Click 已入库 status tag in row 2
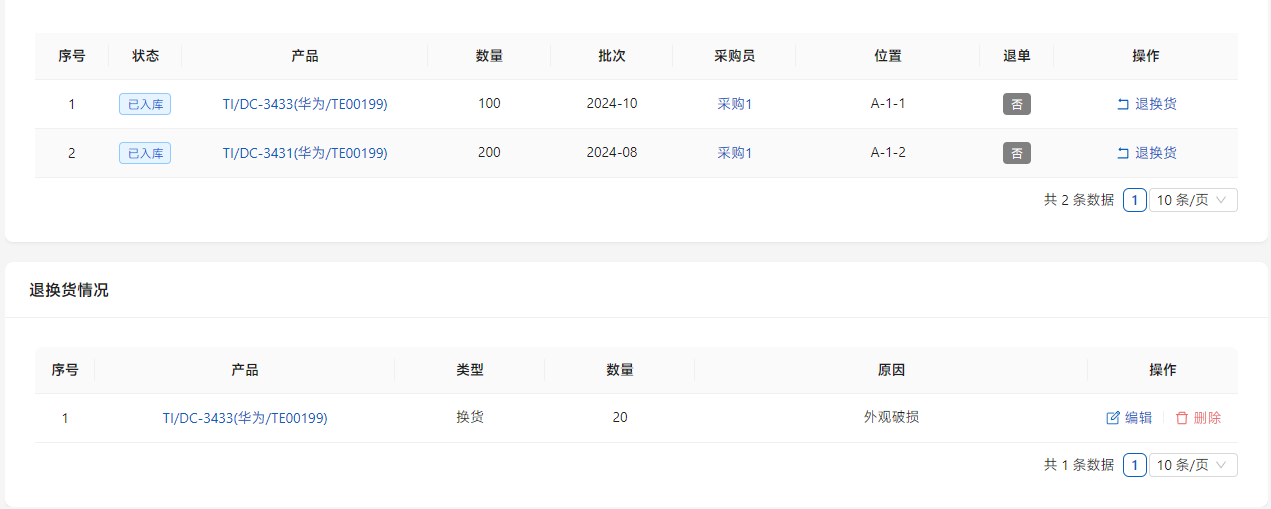 click(x=145, y=153)
